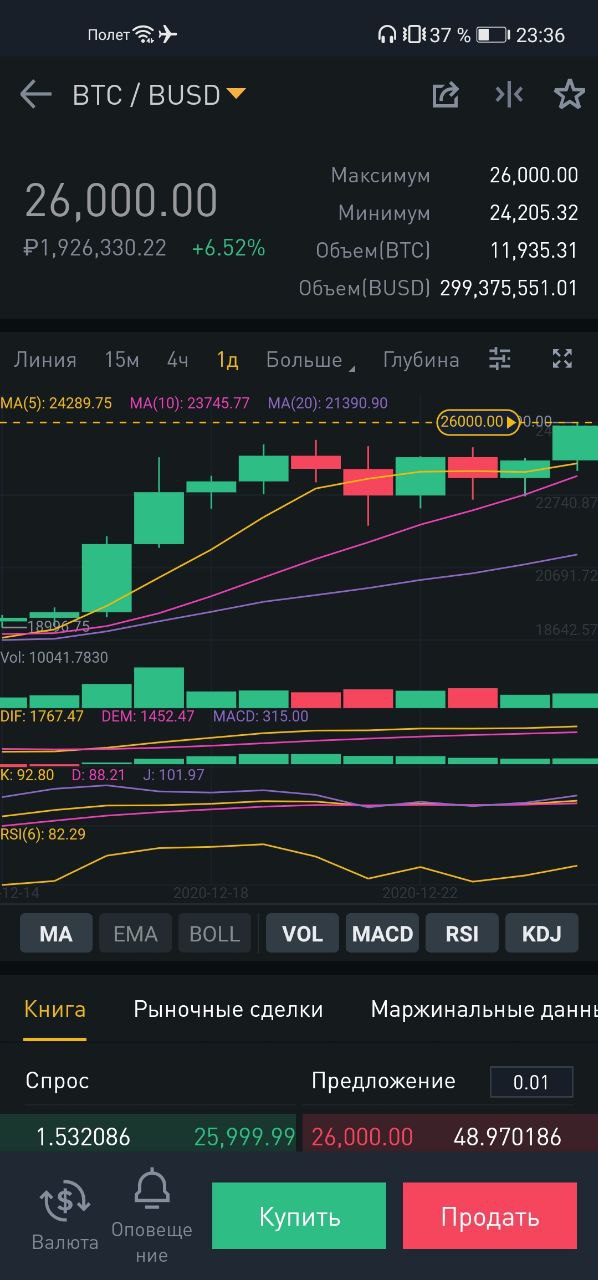This screenshot has width=598, height=1280.
Task: Tap the vibrate mode icon in status bar
Action: click(x=413, y=35)
